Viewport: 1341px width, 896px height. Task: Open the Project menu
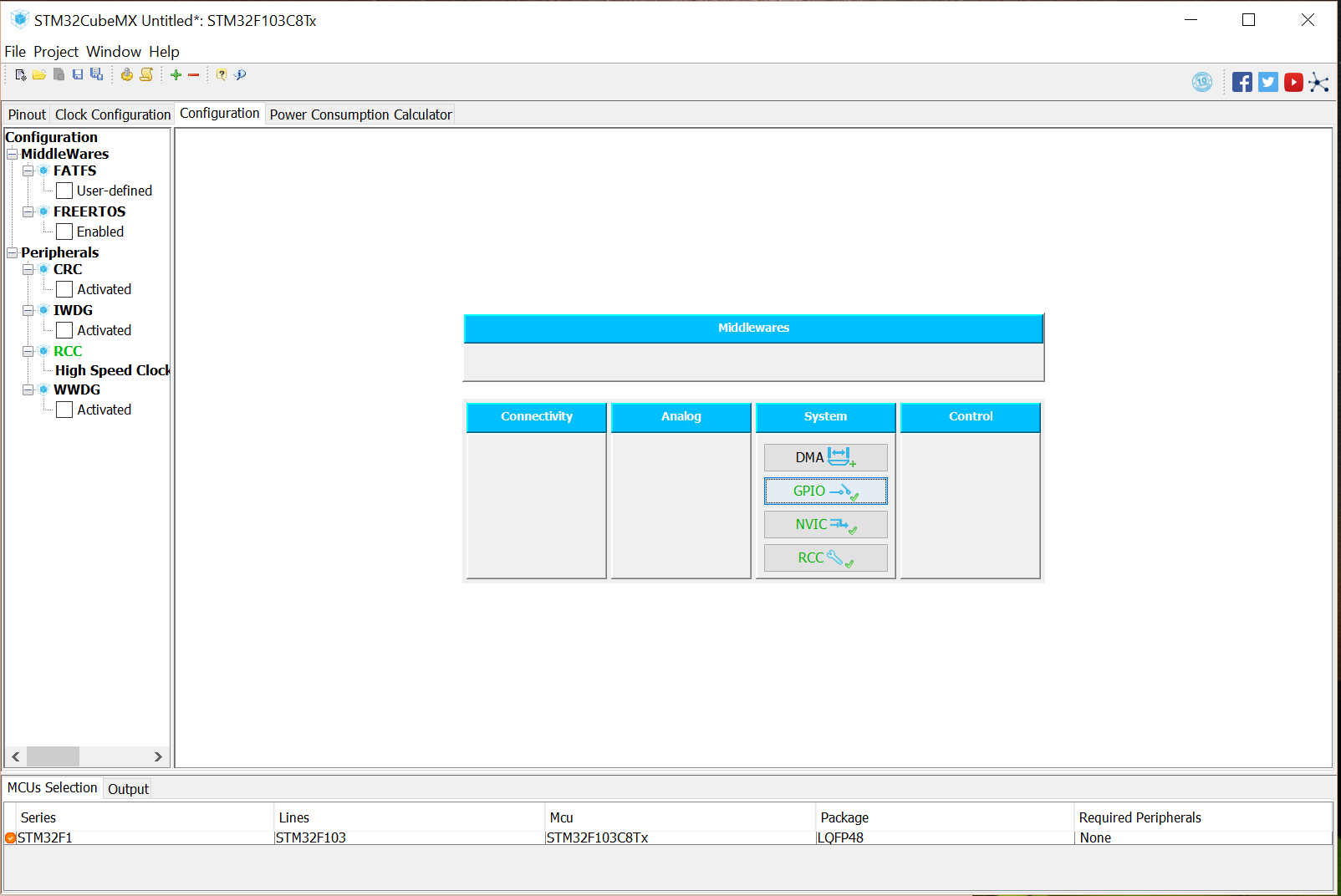point(56,51)
